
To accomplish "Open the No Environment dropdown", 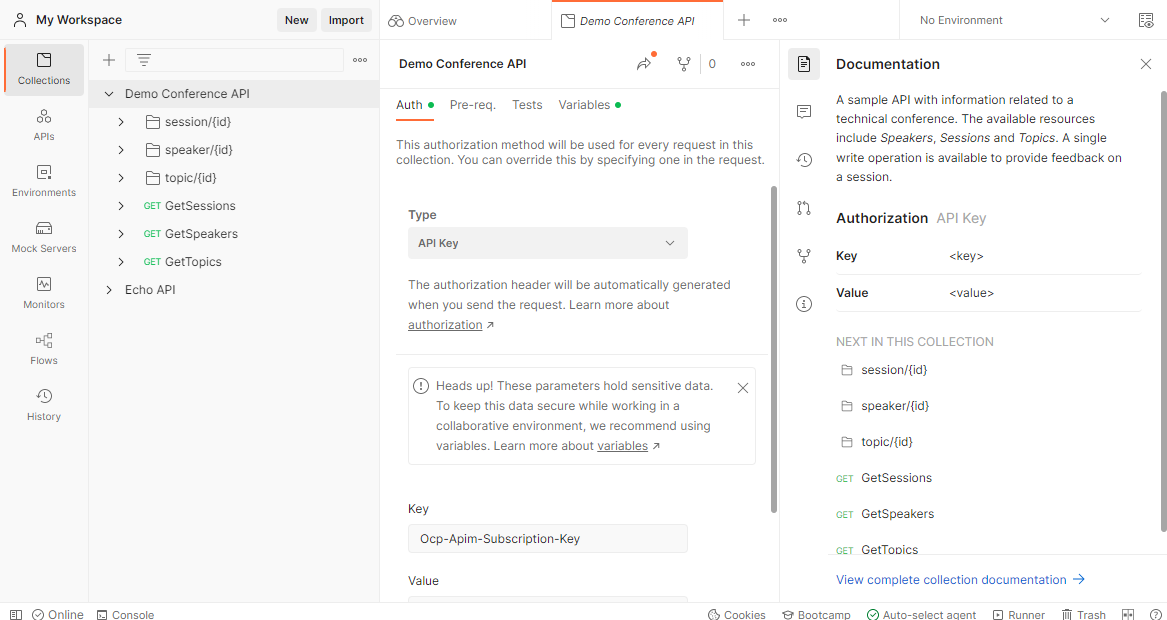I will [x=1014, y=20].
